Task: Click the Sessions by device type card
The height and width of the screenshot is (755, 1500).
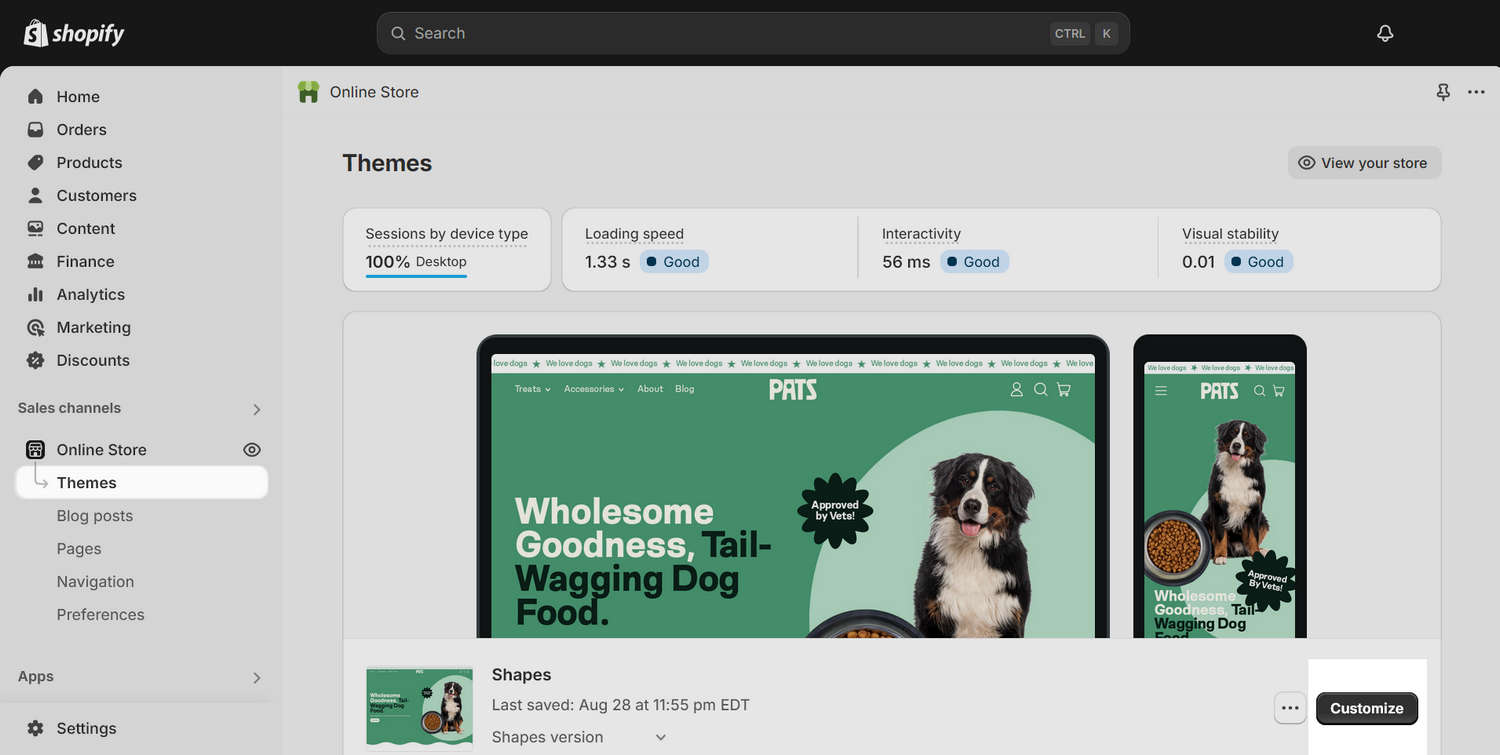Action: click(x=447, y=250)
